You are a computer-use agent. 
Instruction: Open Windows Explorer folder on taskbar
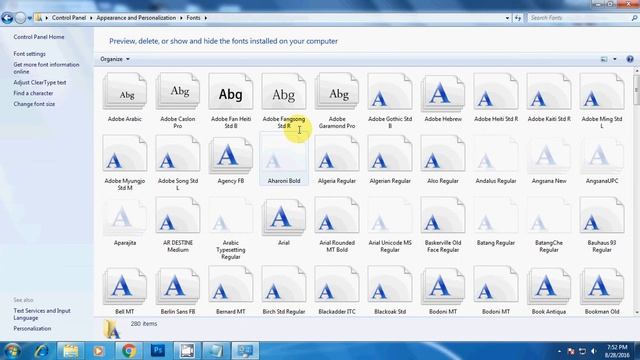click(71, 351)
